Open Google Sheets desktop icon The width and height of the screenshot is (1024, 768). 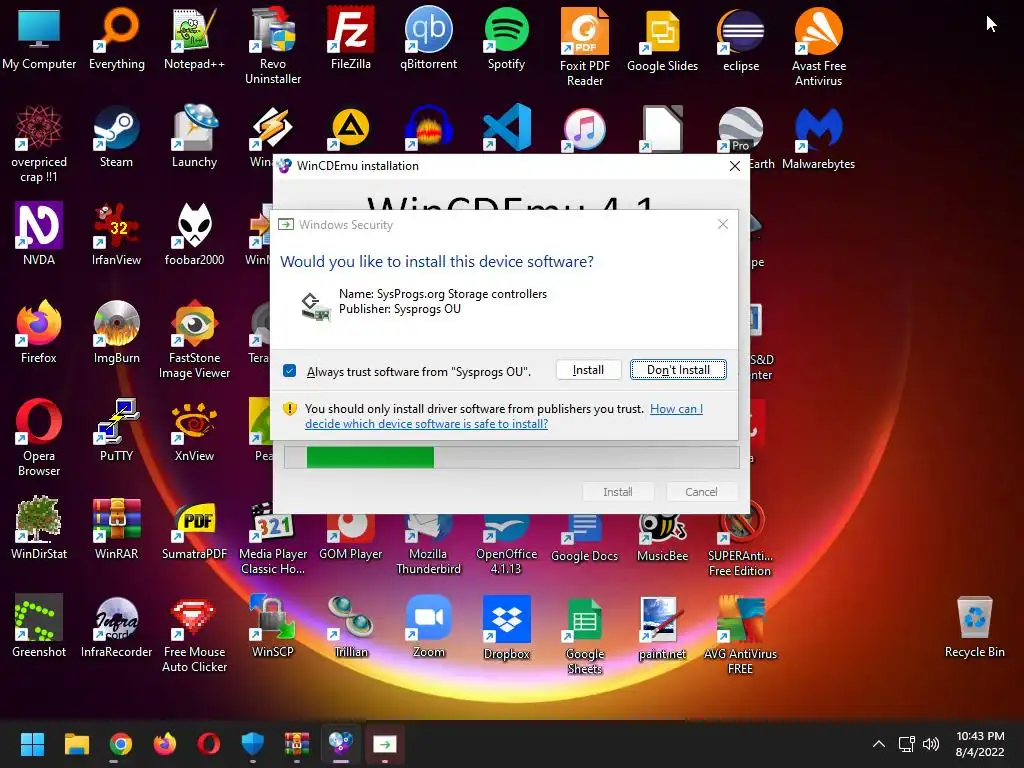tap(584, 635)
